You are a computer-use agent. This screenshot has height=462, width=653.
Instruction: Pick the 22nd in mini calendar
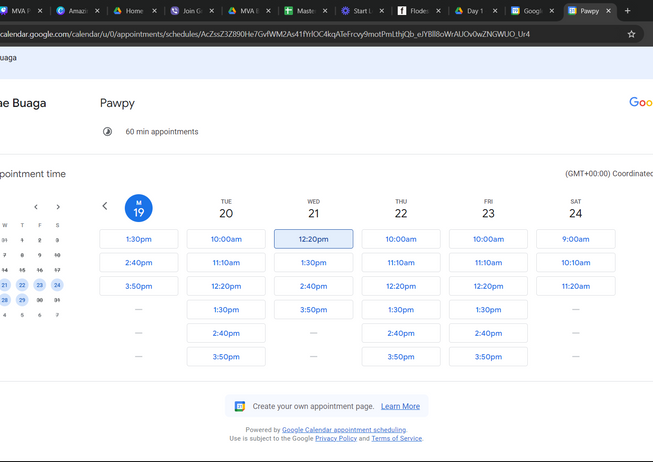pyautogui.click(x=22, y=285)
